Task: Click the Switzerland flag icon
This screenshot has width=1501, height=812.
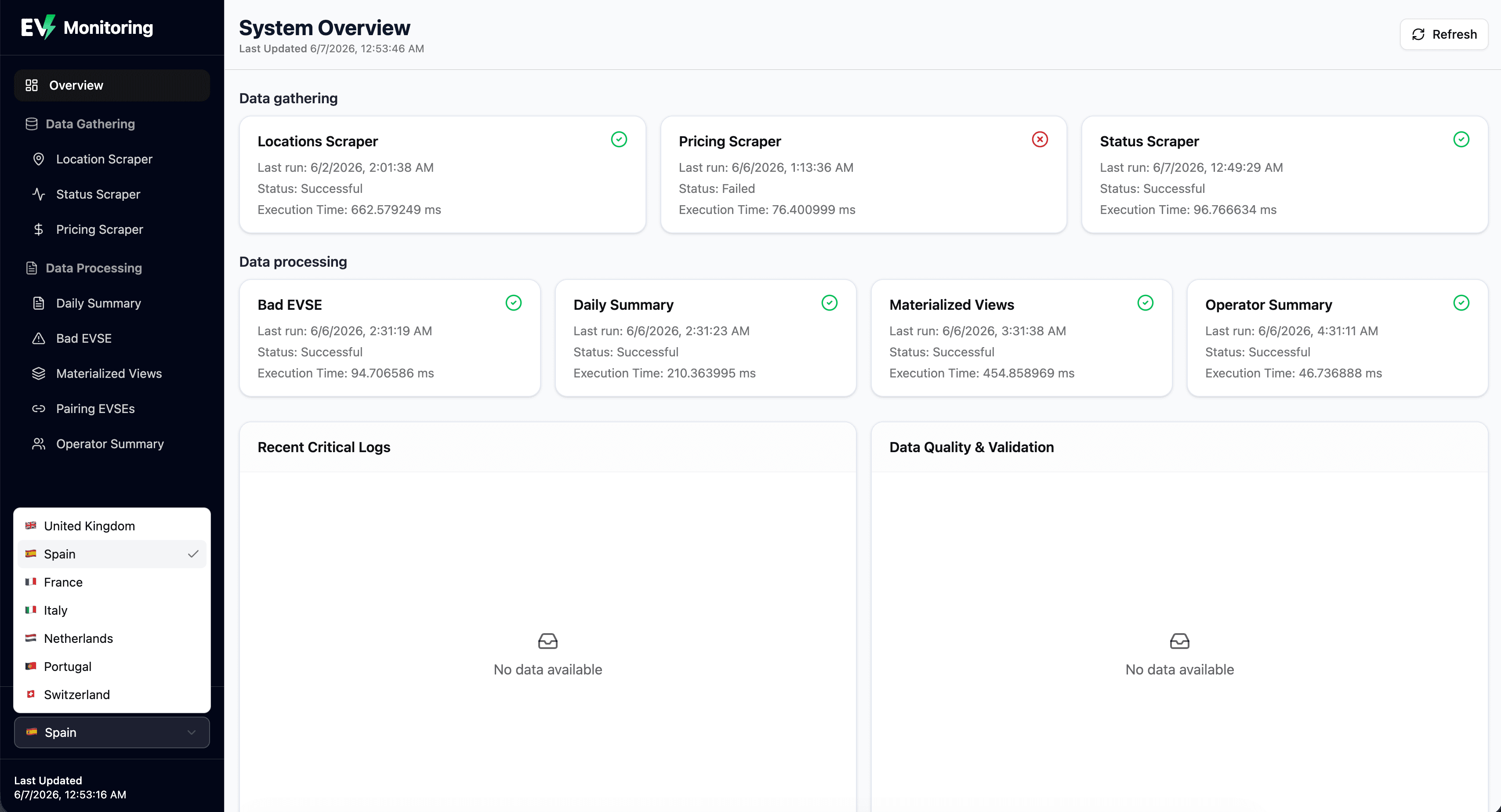Action: coord(31,694)
